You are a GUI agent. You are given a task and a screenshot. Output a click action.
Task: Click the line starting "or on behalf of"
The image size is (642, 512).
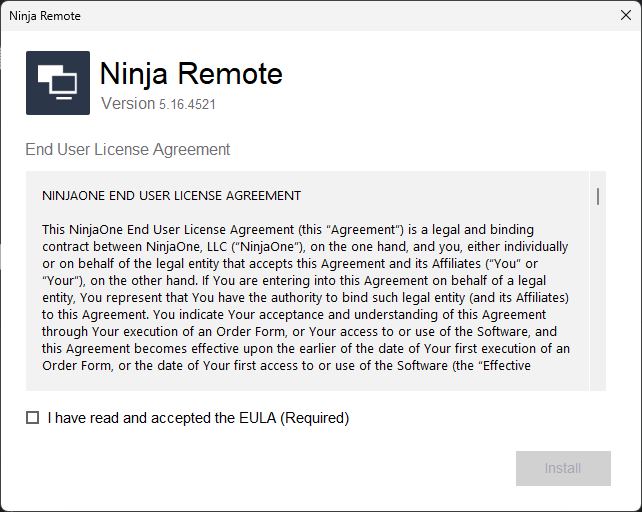click(304, 263)
